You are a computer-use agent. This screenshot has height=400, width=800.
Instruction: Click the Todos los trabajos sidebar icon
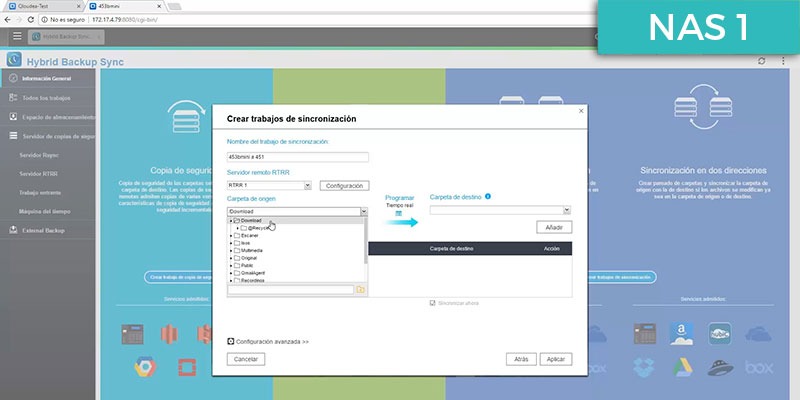click(x=13, y=97)
